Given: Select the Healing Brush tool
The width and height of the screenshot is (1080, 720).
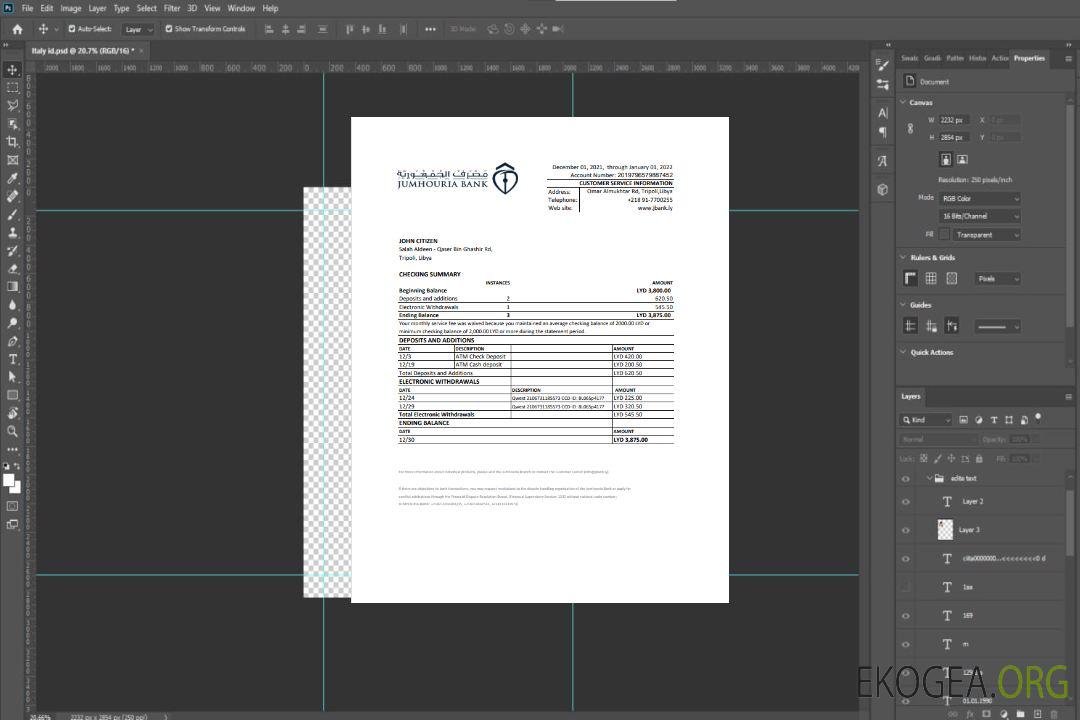Looking at the screenshot, I should click(x=12, y=196).
